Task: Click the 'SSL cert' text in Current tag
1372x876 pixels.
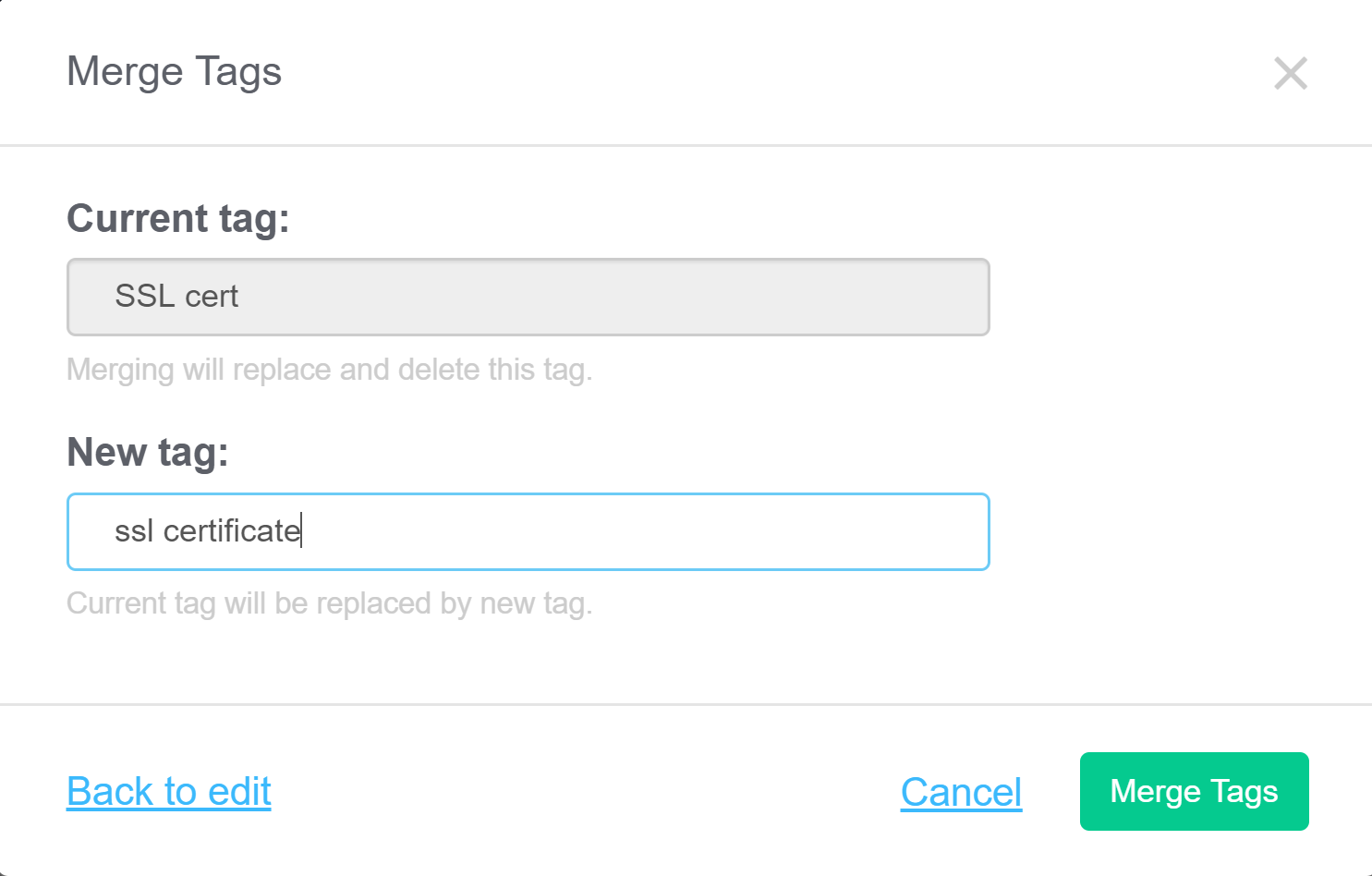Action: tap(176, 297)
